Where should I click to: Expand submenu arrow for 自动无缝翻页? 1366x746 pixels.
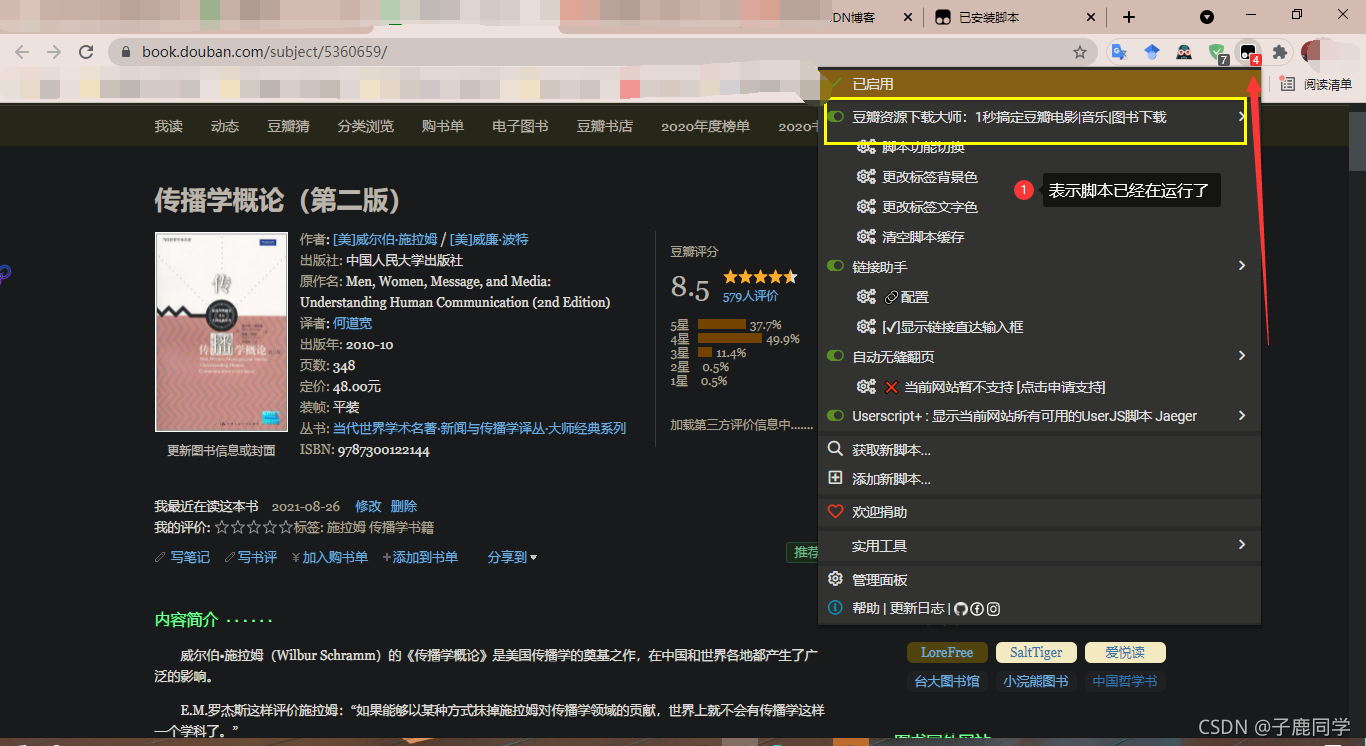coord(1242,356)
